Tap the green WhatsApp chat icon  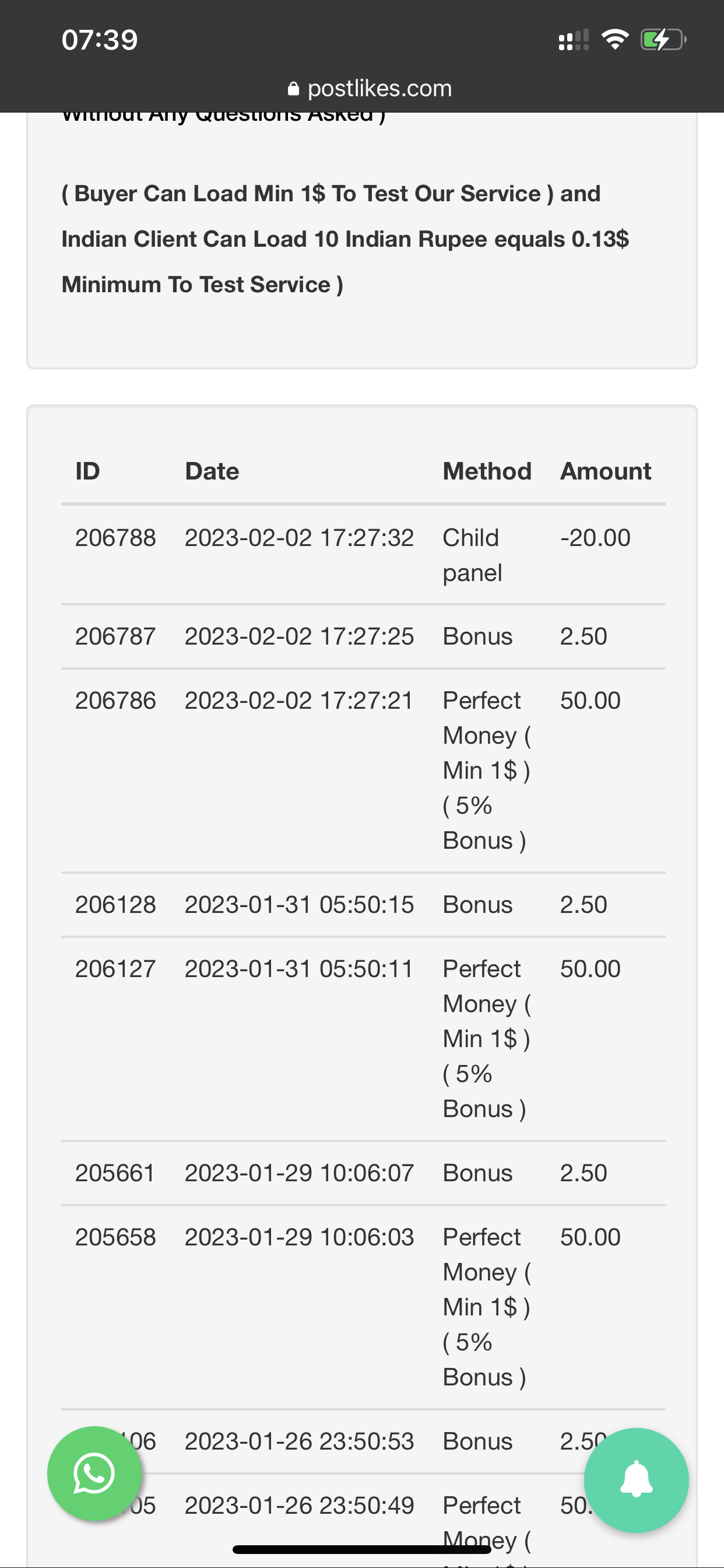coord(94,1473)
